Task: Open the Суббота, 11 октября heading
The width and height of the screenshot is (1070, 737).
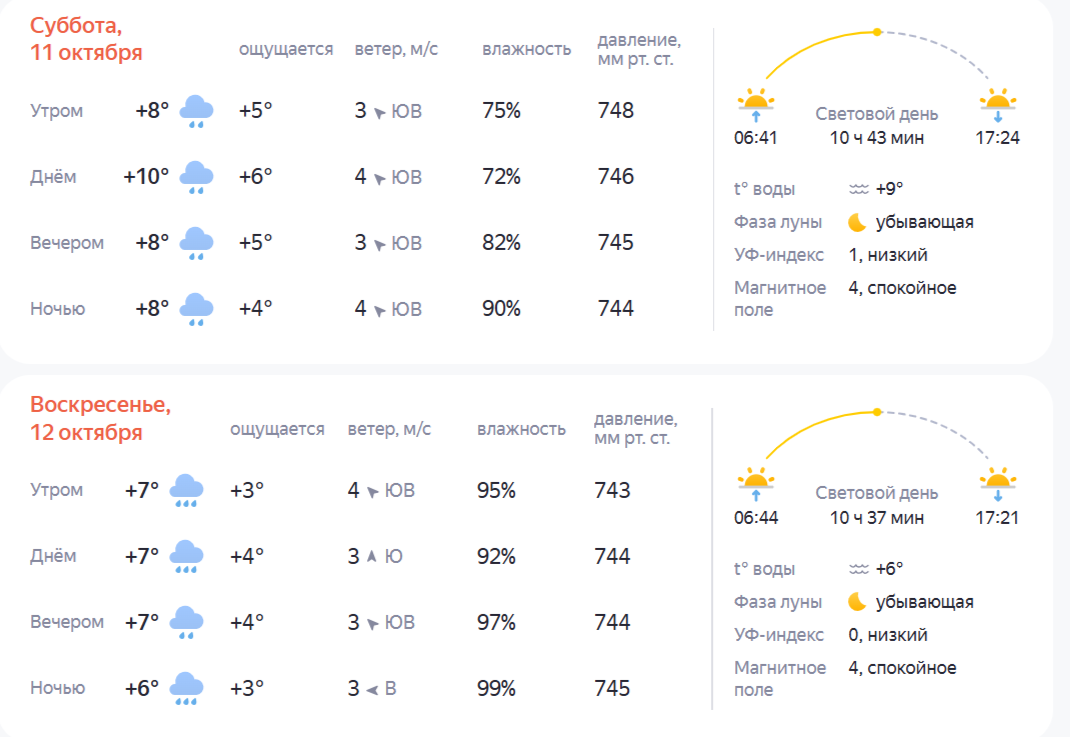Action: coord(86,39)
